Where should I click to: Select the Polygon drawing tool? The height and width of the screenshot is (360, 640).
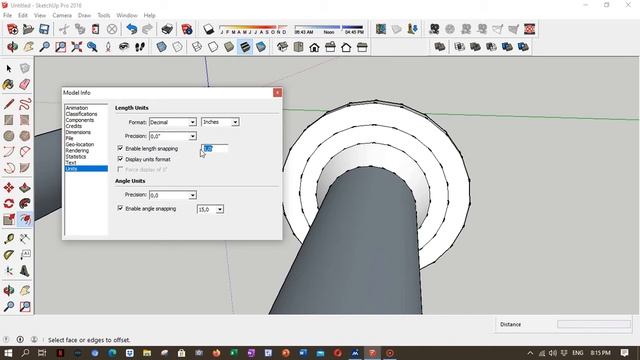click(x=25, y=136)
